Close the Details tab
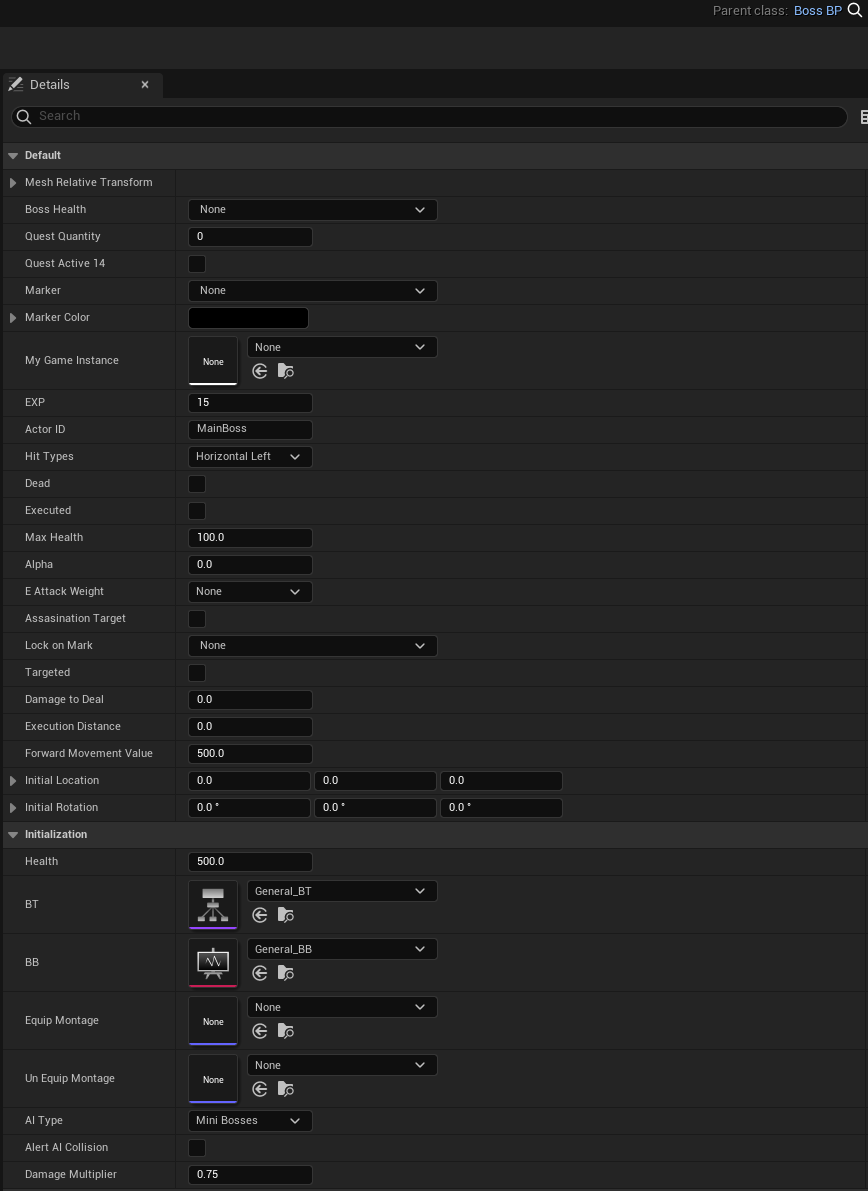Screen dimensions: 868x1191 coord(145,84)
